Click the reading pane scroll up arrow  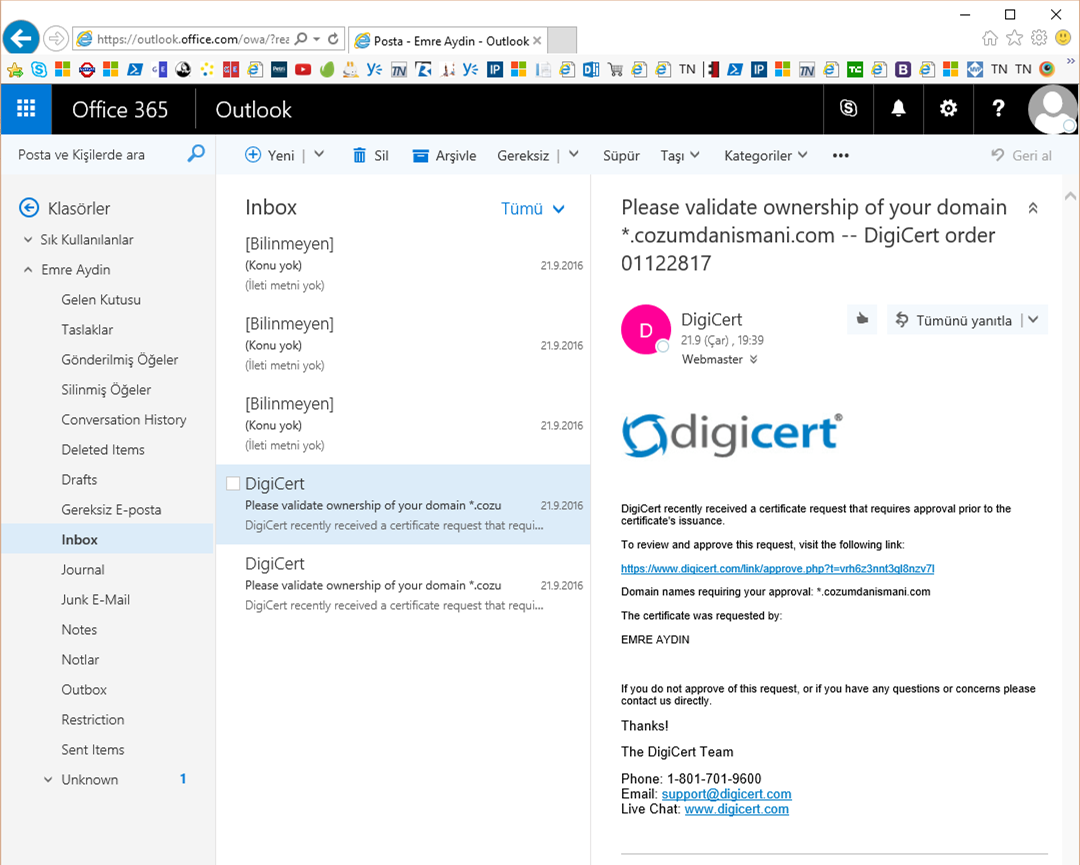tap(1070, 196)
